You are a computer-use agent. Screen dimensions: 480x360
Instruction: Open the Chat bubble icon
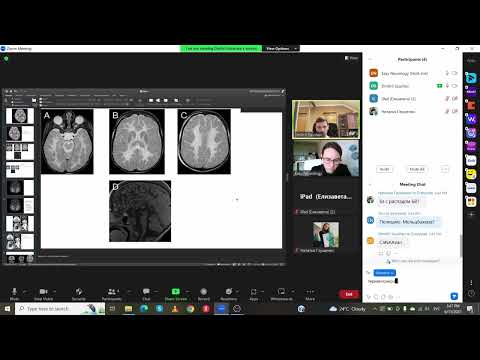pos(146,292)
